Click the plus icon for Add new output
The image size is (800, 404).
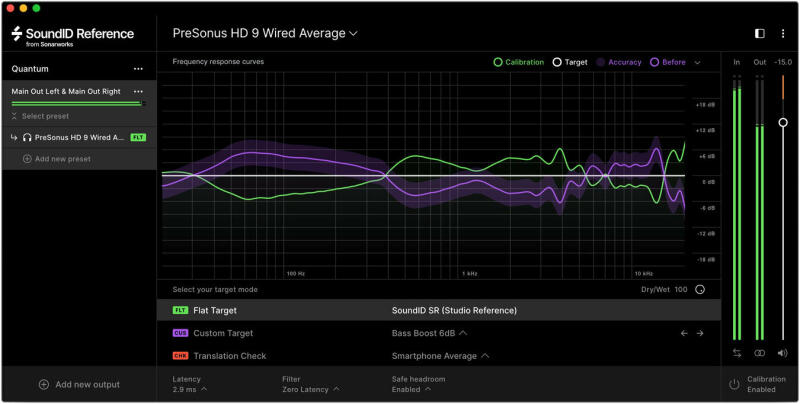tap(44, 385)
